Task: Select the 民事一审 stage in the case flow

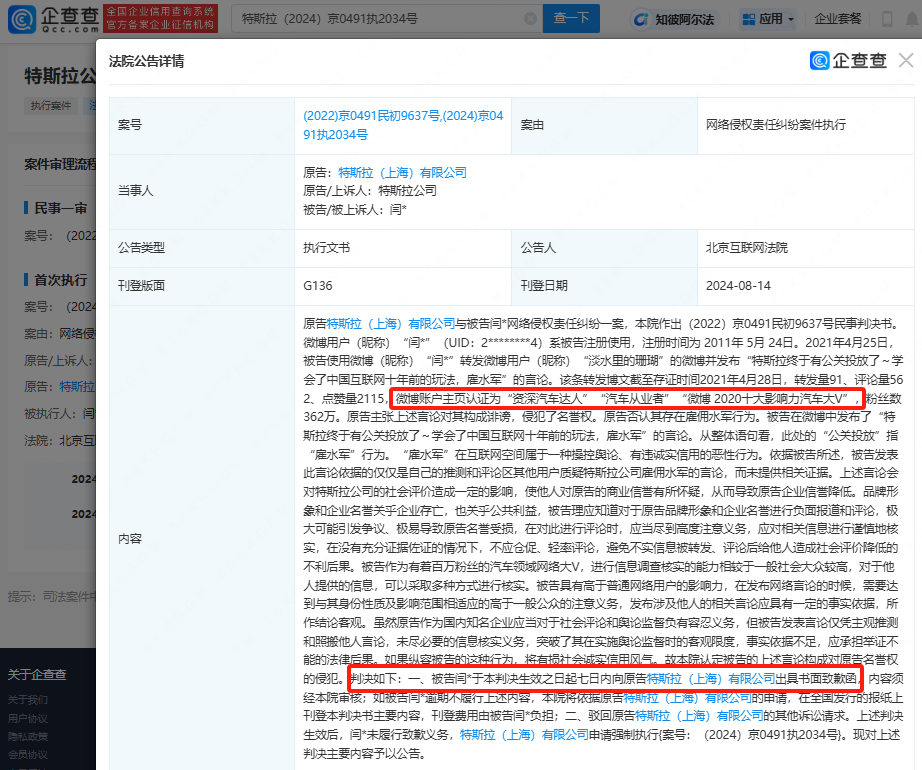Action: (60, 208)
